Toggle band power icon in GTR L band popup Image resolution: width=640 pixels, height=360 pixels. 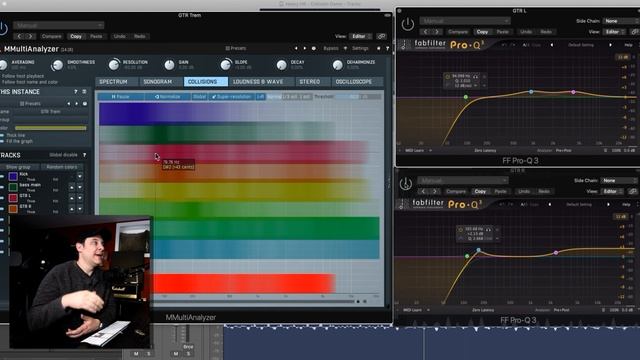point(448,76)
